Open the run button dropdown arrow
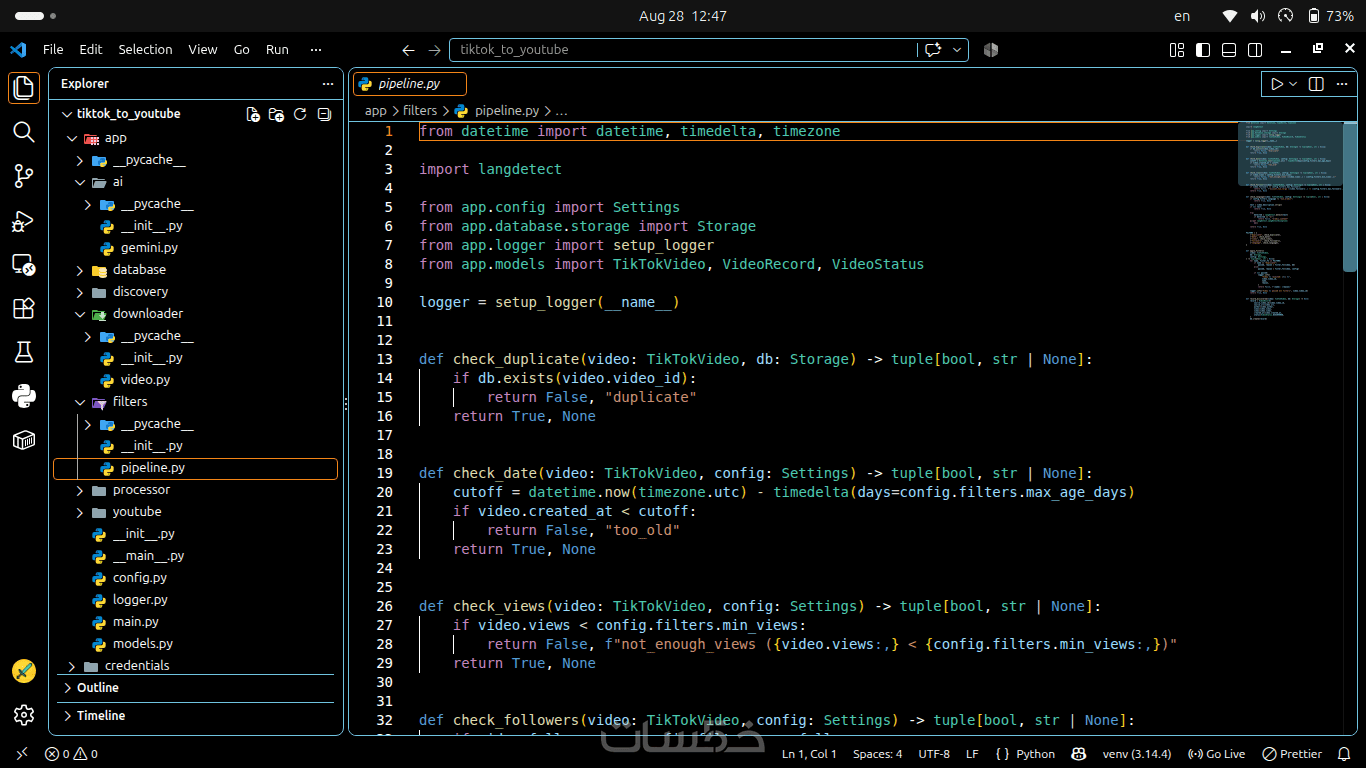 (1293, 84)
